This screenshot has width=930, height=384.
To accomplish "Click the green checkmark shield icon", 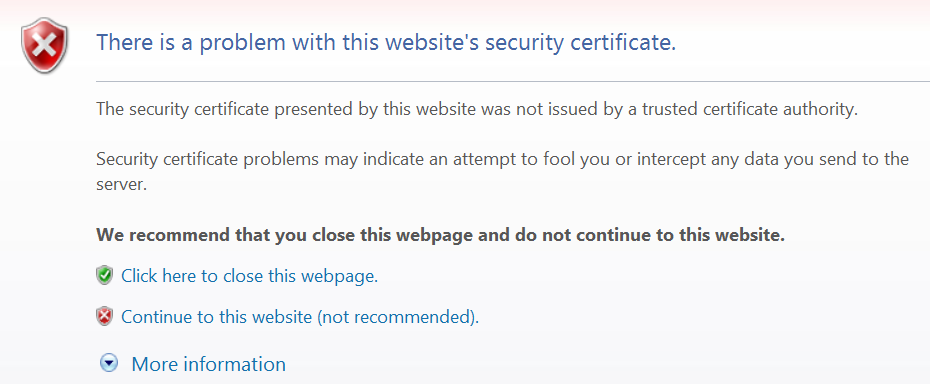I will pyautogui.click(x=104, y=275).
